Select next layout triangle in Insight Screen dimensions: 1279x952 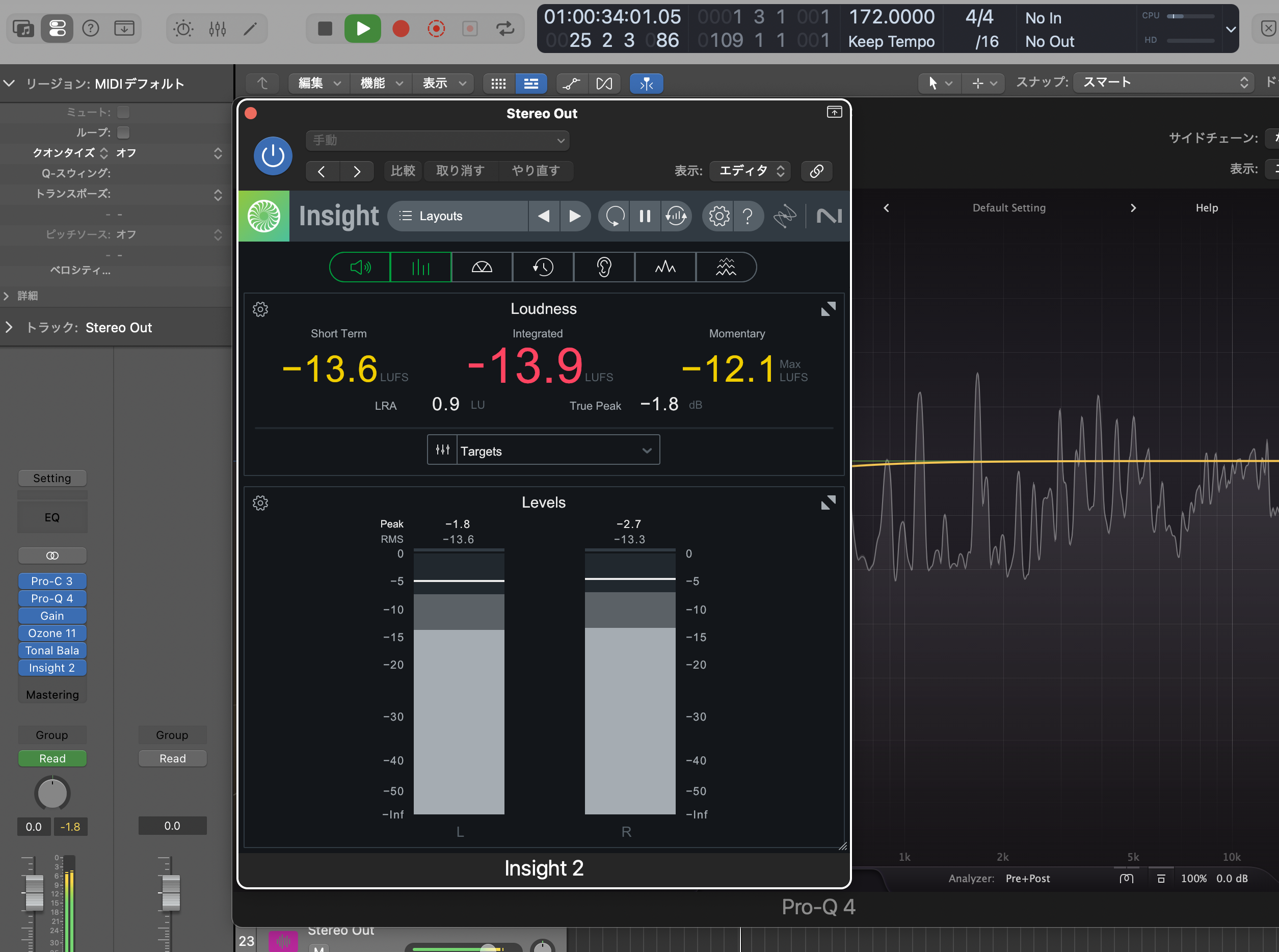(x=574, y=216)
